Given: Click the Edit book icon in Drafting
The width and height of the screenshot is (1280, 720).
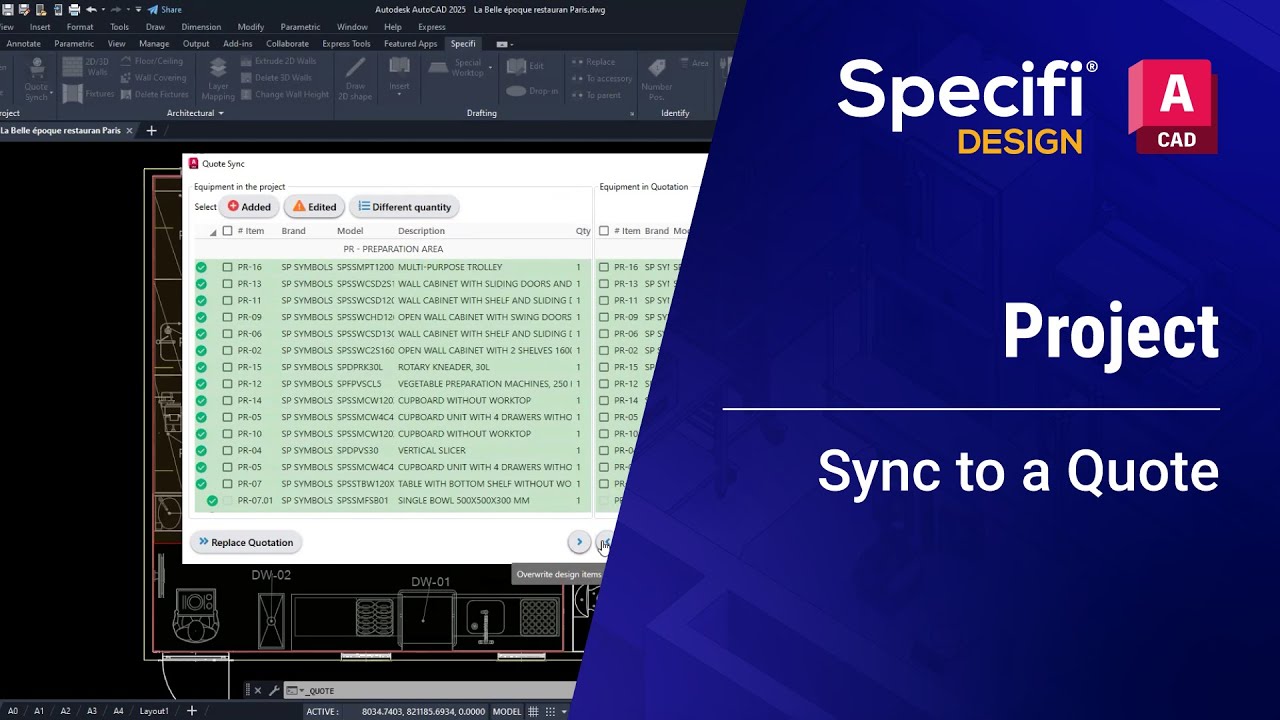Looking at the screenshot, I should coord(516,66).
